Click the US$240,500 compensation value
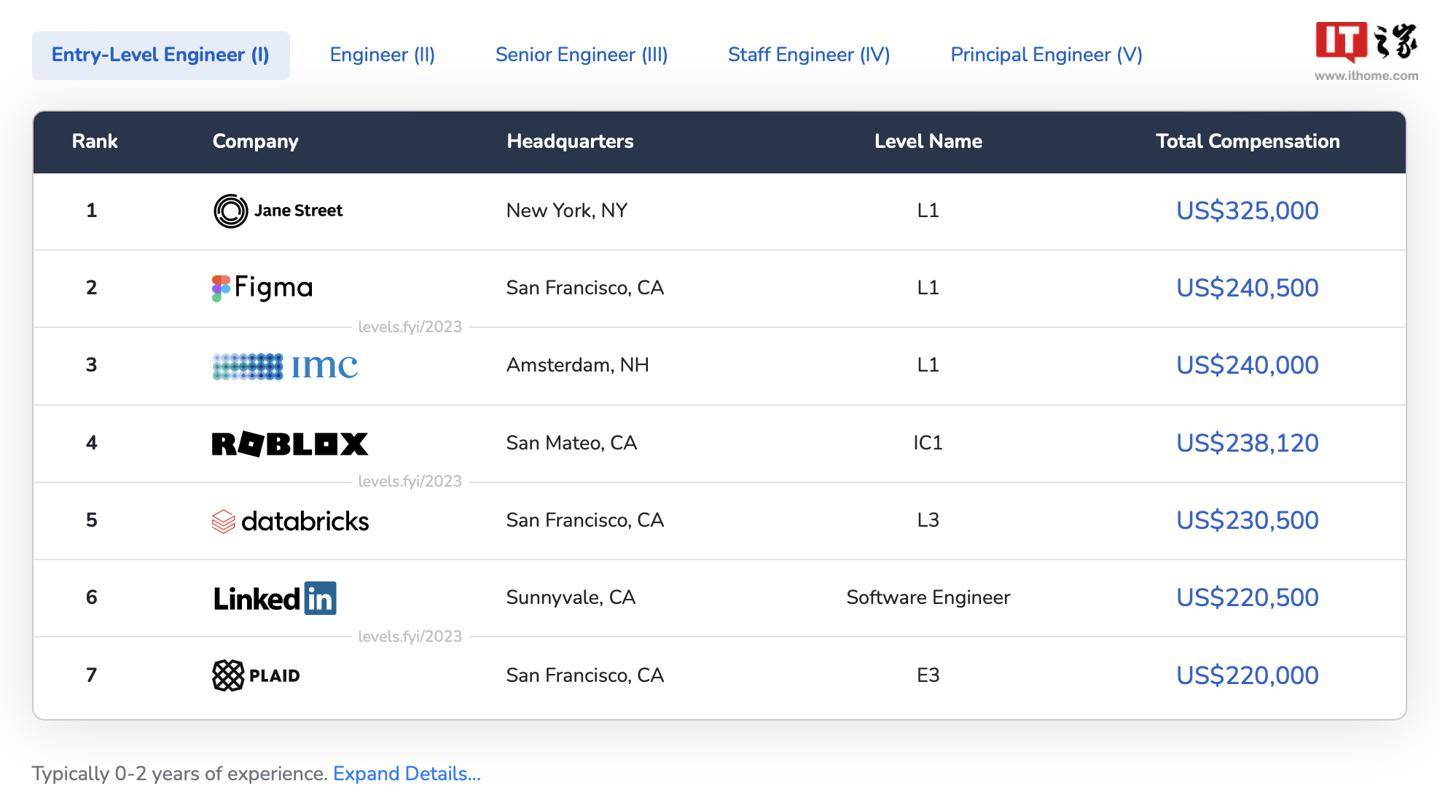Viewport: 1440px width, 797px height. click(x=1247, y=288)
